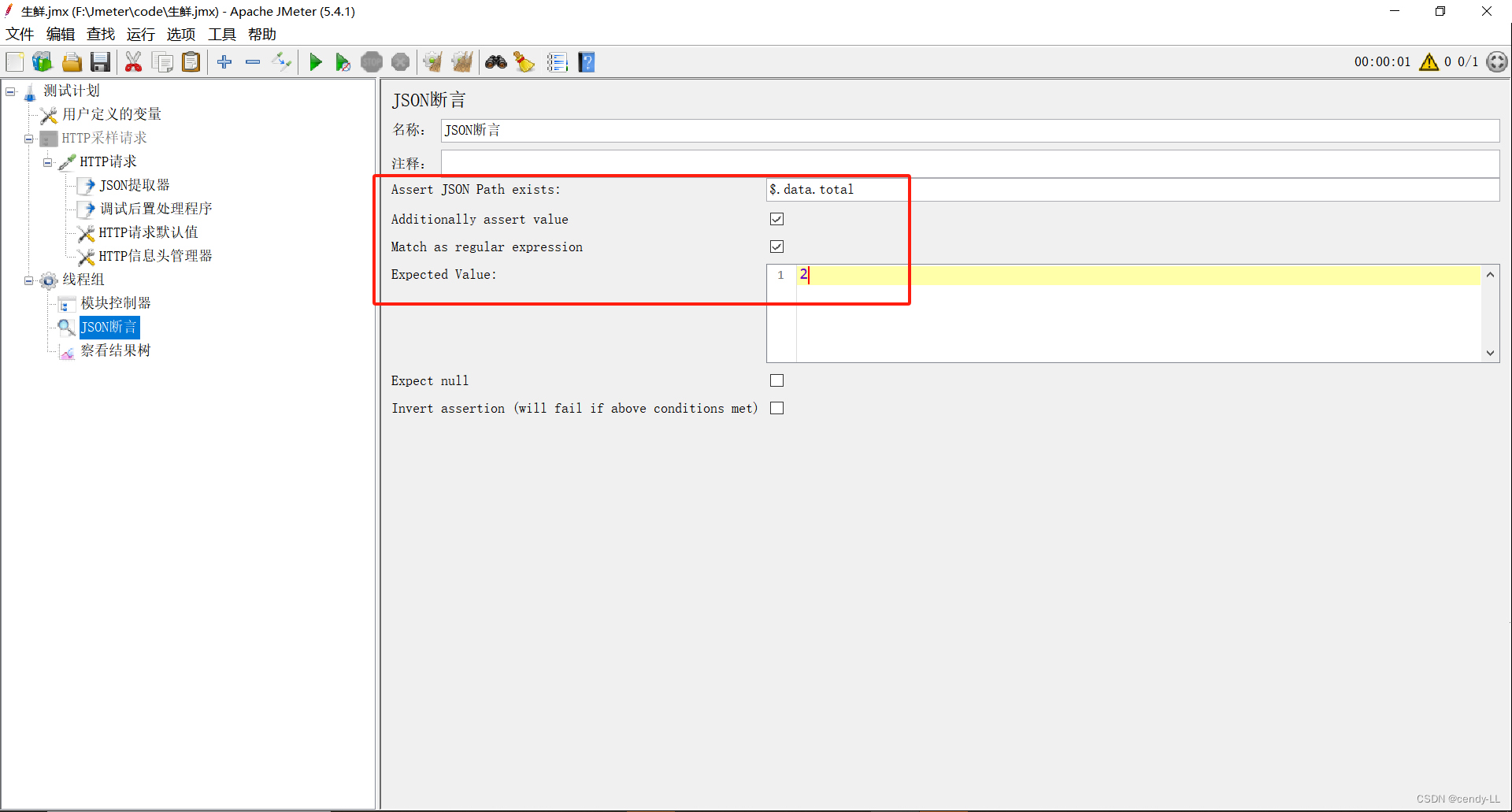Copy the selected element via toolbar
1512x812 pixels.
tap(163, 62)
